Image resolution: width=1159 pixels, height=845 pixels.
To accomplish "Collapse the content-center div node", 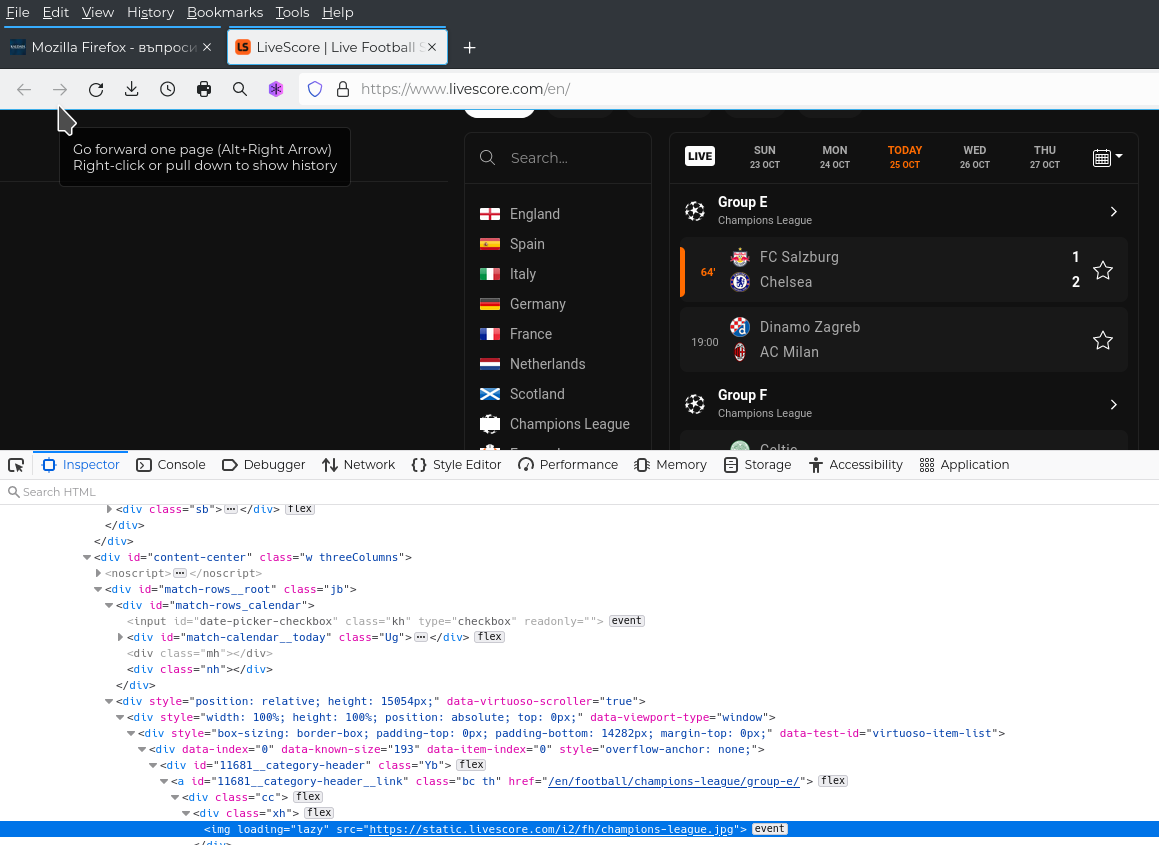I will click(87, 557).
